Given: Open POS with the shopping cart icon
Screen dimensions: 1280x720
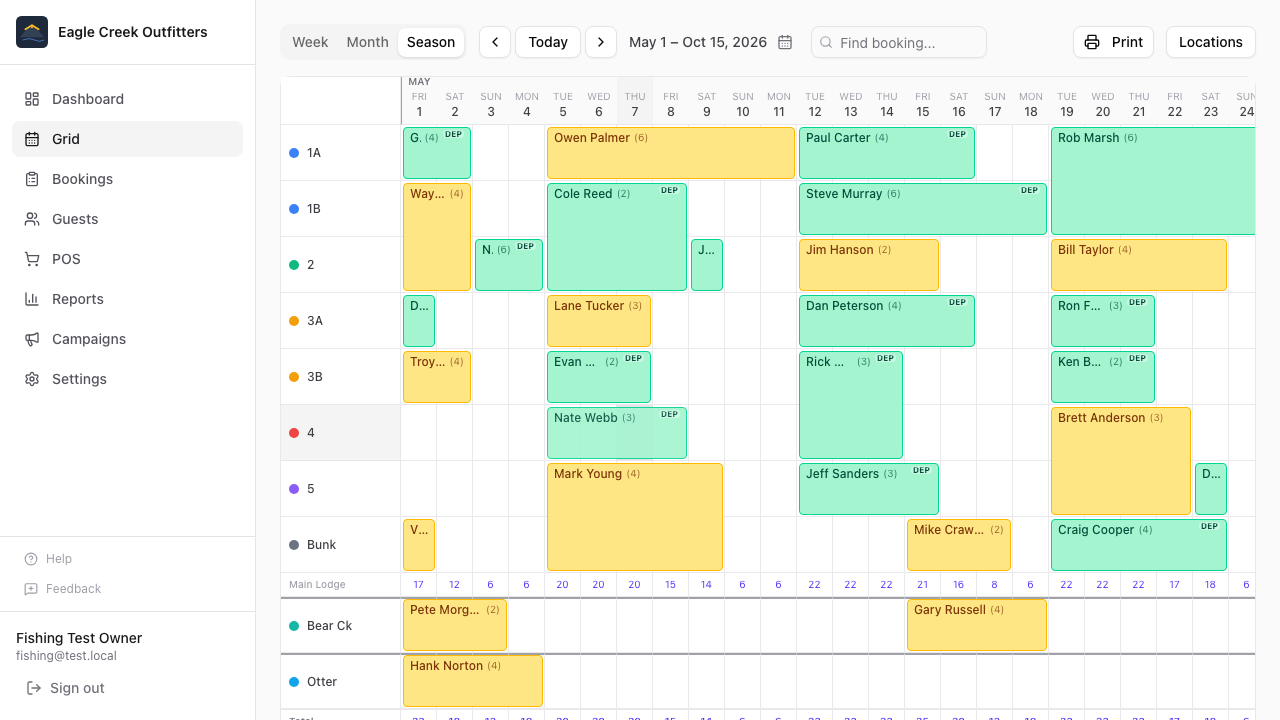Looking at the screenshot, I should [x=31, y=259].
